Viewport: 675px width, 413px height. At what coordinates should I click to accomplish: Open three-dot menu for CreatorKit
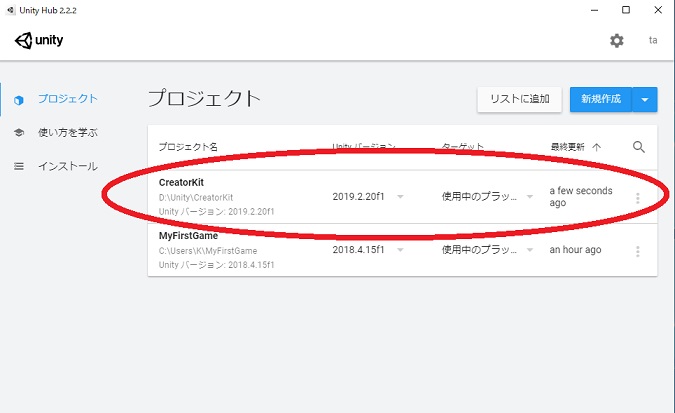pos(638,198)
